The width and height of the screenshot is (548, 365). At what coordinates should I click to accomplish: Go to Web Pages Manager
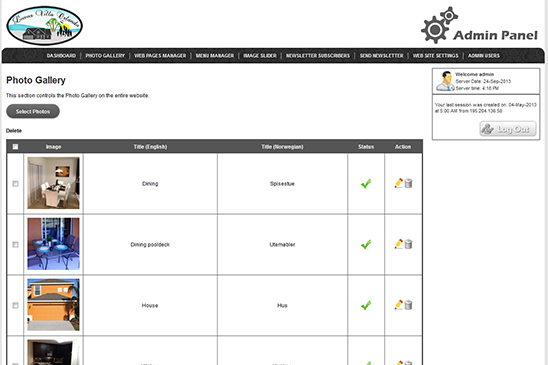coord(160,56)
